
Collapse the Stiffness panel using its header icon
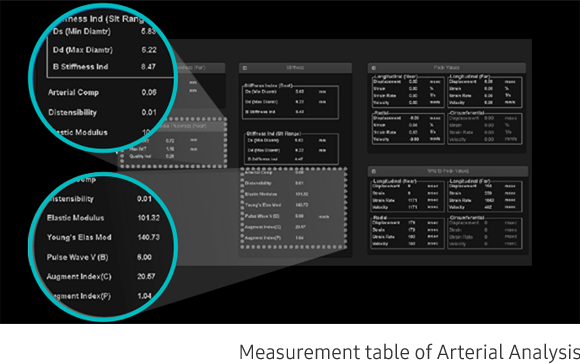pos(245,68)
